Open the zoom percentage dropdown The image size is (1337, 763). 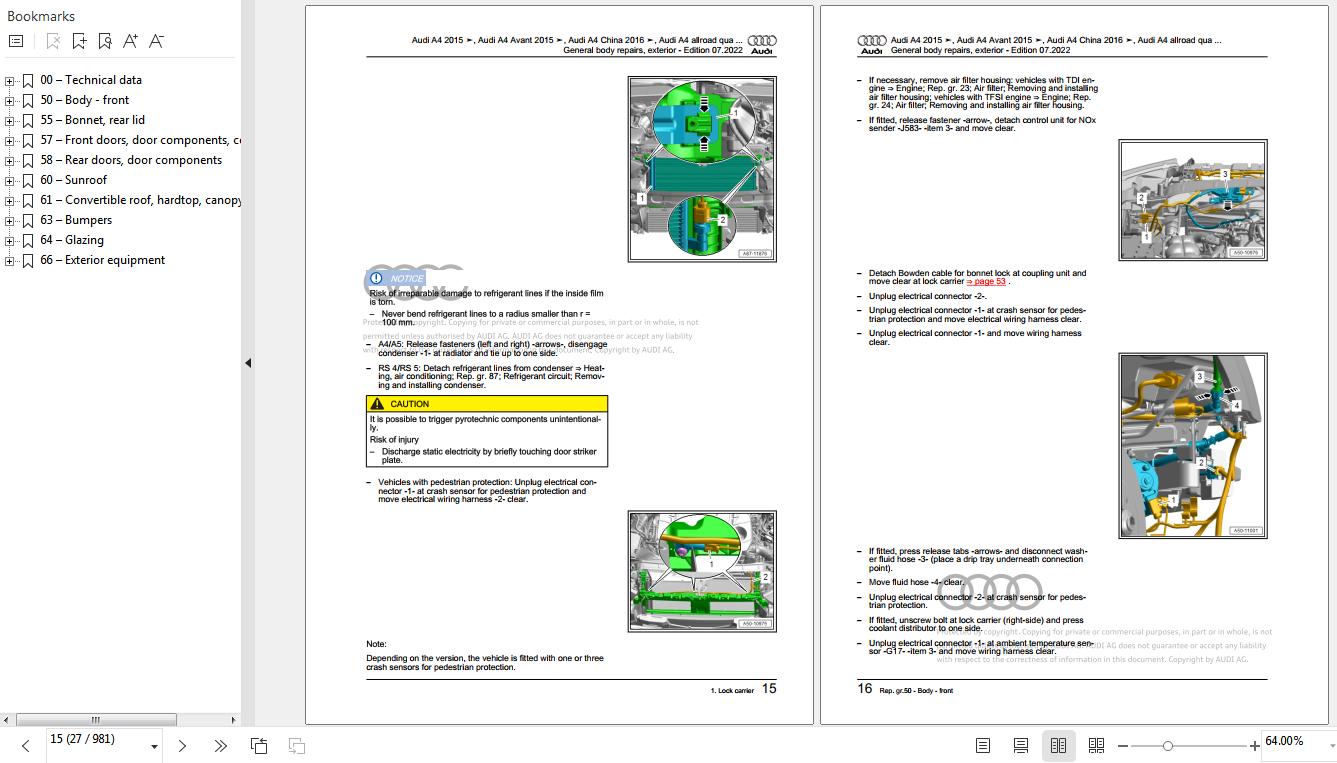tap(1331, 746)
